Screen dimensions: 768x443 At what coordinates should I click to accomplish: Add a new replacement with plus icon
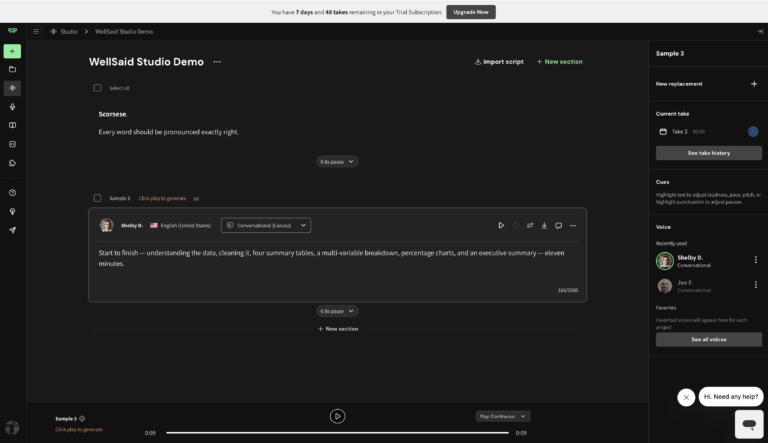pos(754,84)
